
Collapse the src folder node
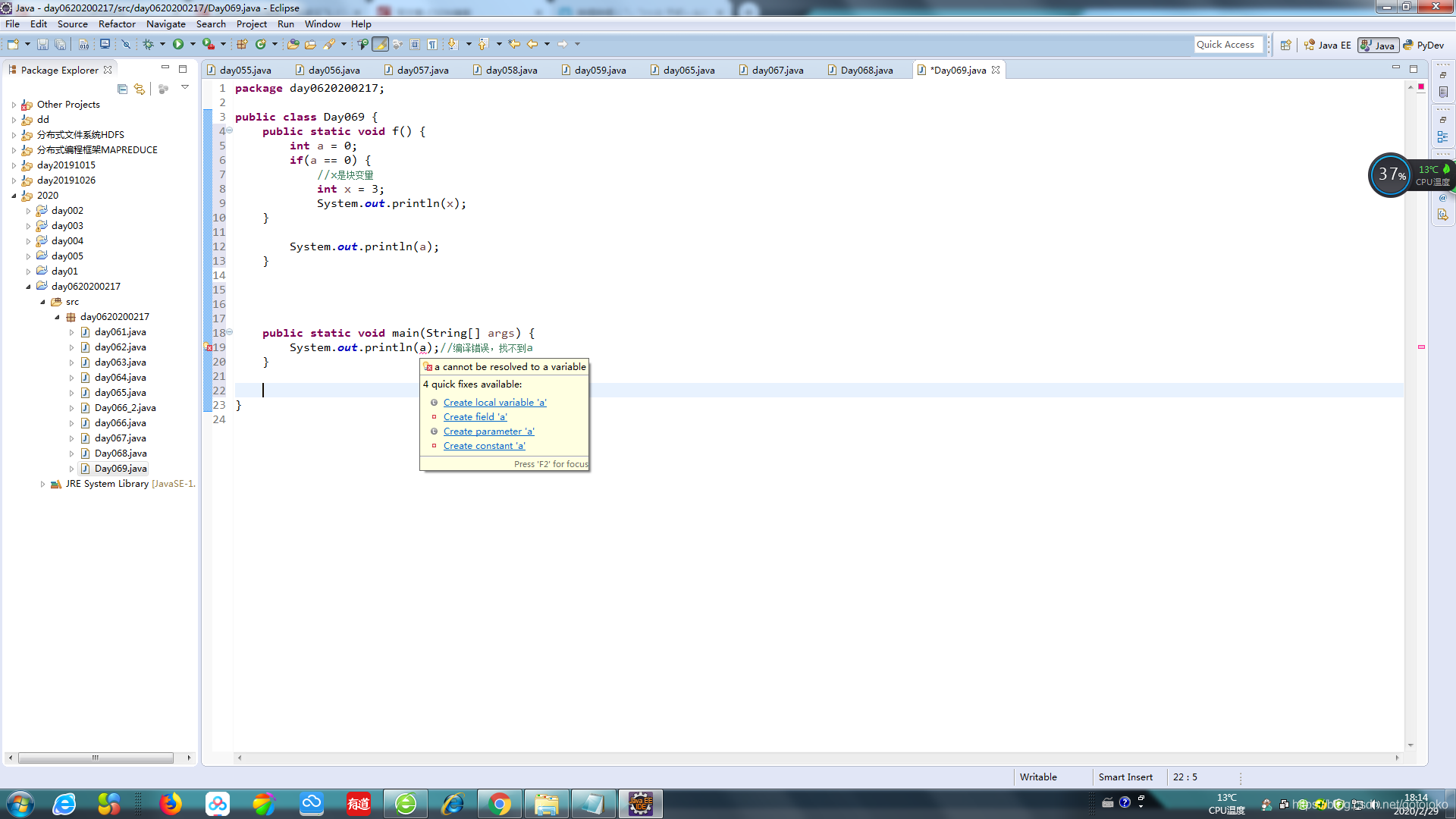(42, 302)
